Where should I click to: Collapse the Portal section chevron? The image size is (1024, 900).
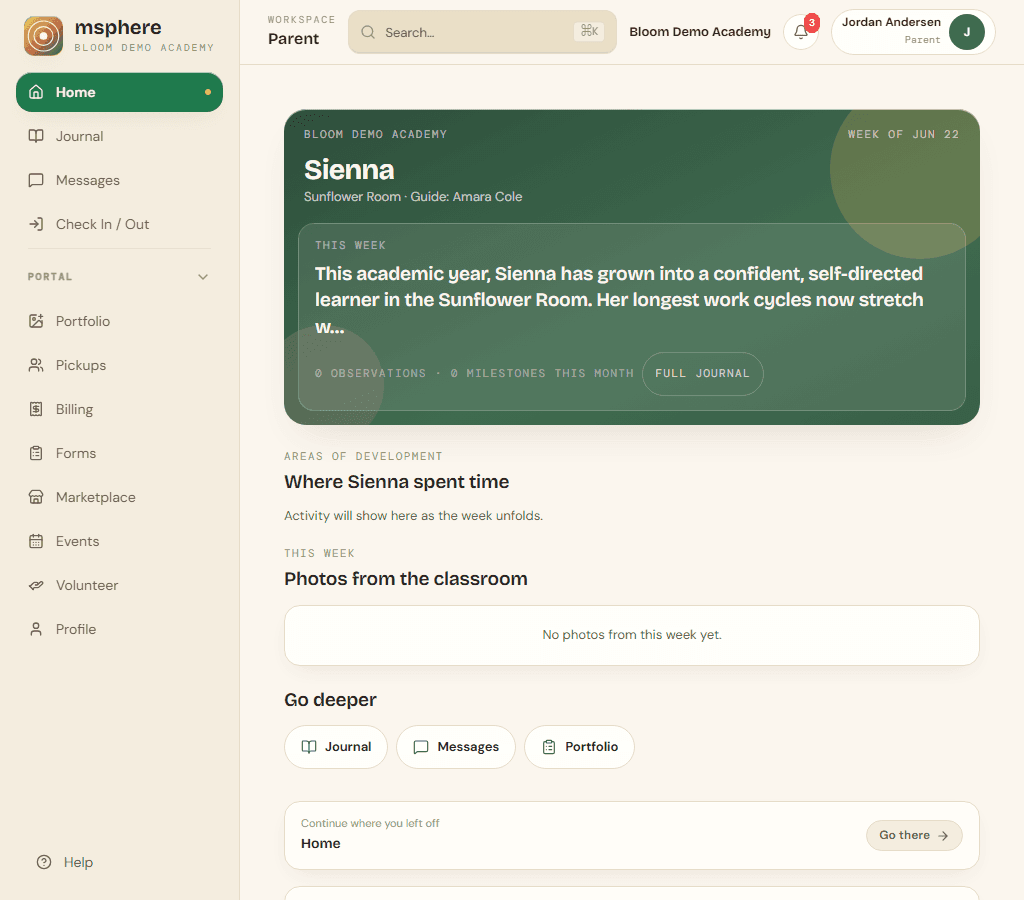(x=203, y=277)
